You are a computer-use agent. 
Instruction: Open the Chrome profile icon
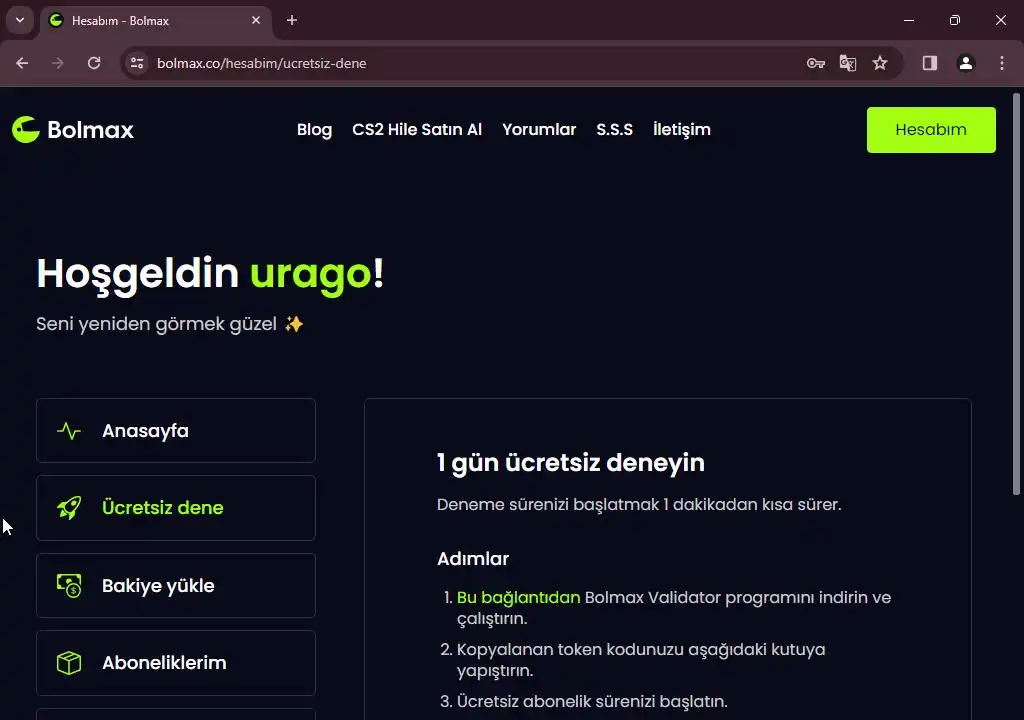[x=966, y=63]
